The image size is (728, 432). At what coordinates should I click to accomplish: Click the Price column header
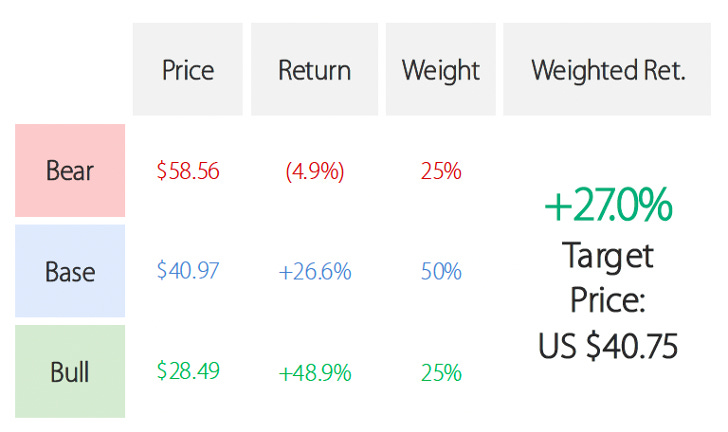tap(188, 69)
